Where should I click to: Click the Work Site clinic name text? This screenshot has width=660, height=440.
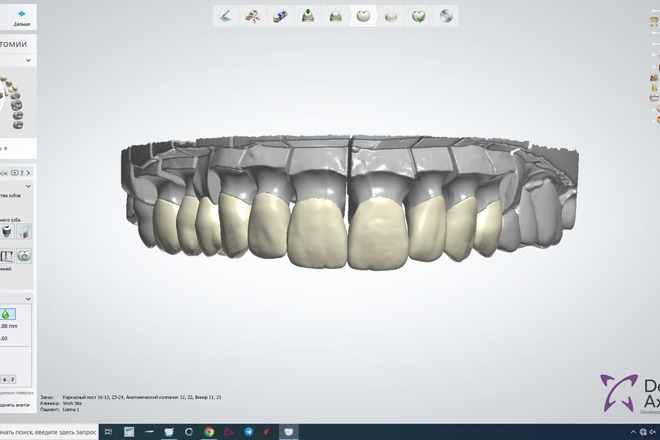[72, 403]
